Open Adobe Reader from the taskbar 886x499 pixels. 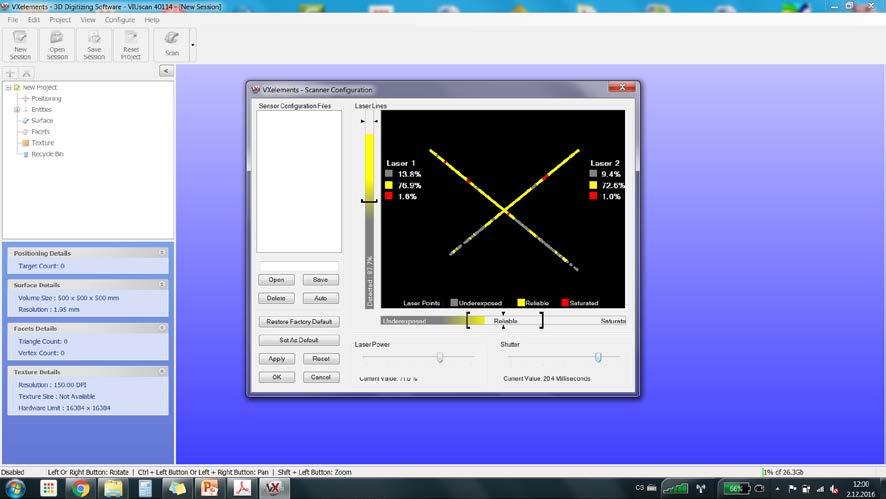click(242, 488)
